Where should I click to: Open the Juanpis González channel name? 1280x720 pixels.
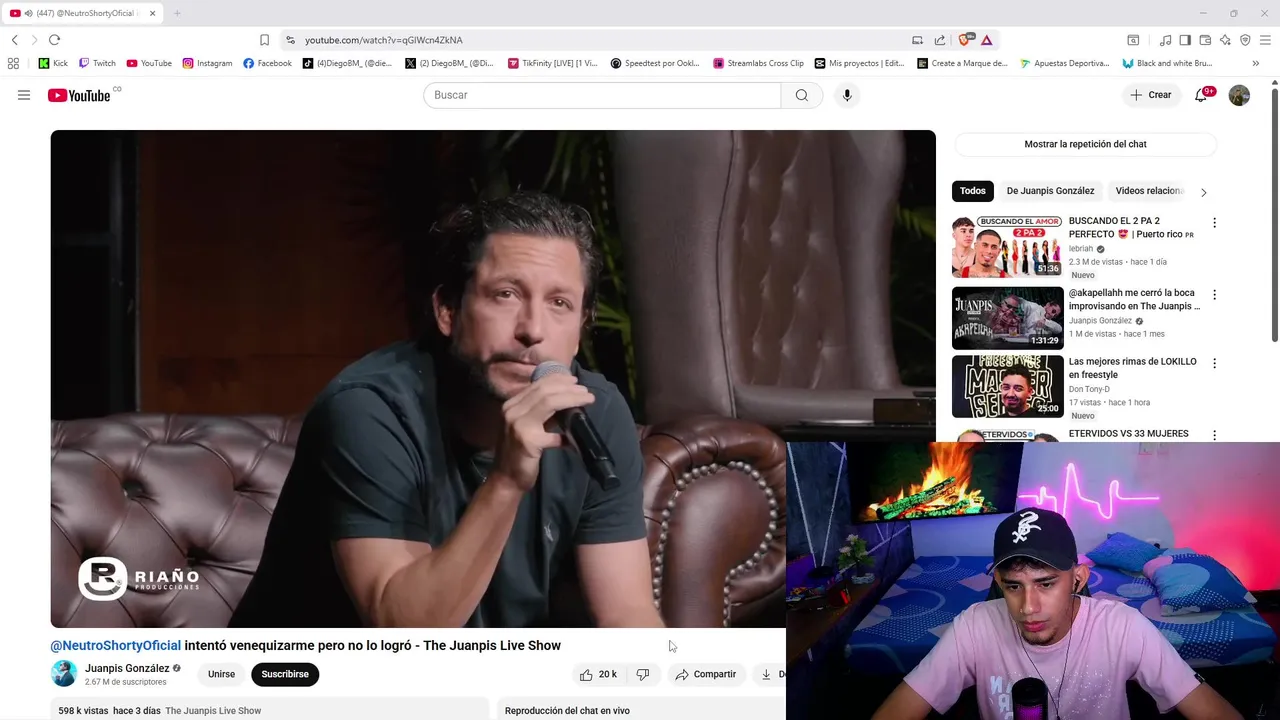[127, 668]
